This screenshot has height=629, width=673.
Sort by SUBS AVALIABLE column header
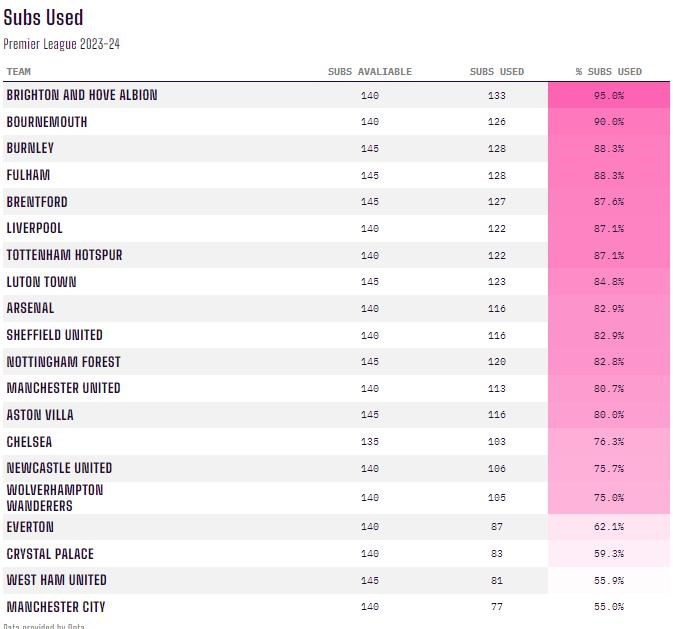click(x=369, y=72)
